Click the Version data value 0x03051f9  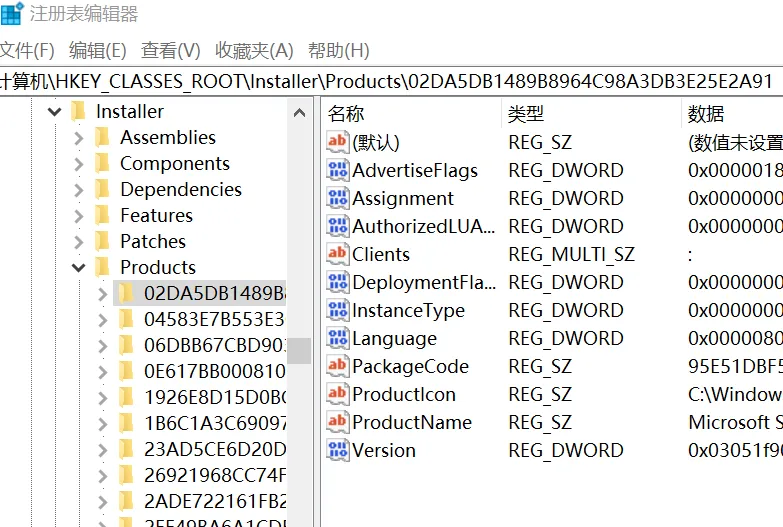(x=735, y=451)
